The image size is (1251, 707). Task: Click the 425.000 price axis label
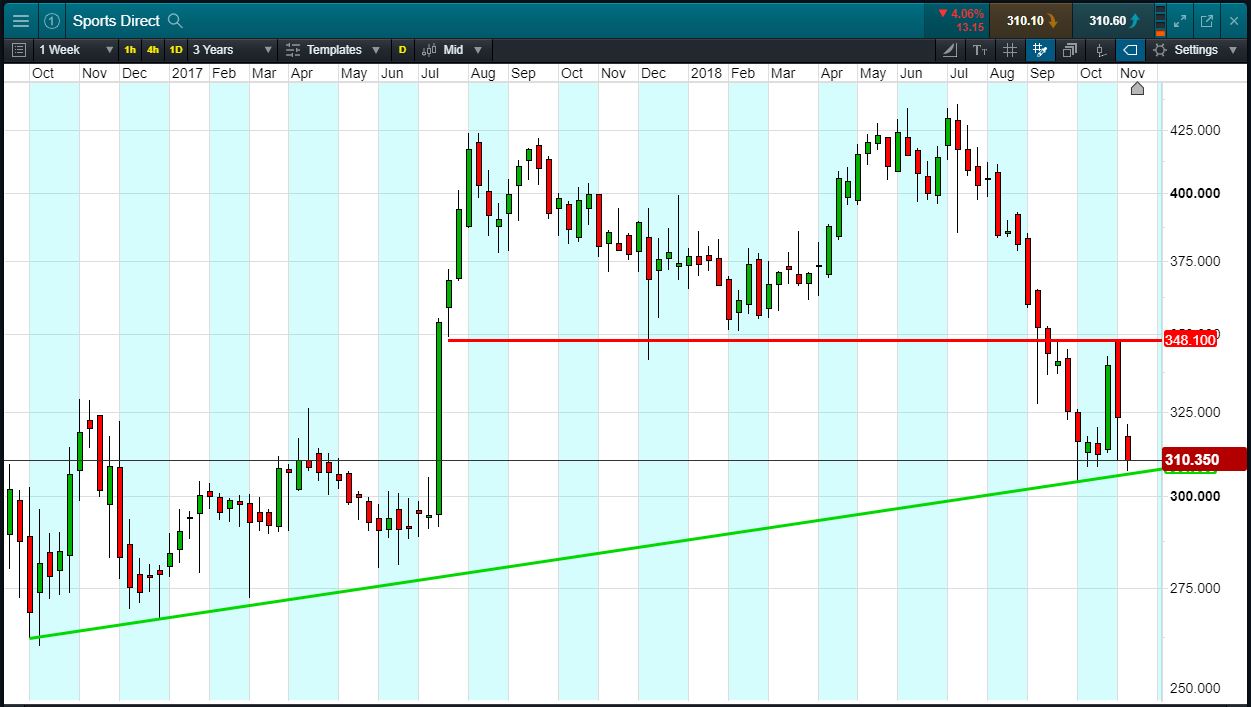(1195, 130)
